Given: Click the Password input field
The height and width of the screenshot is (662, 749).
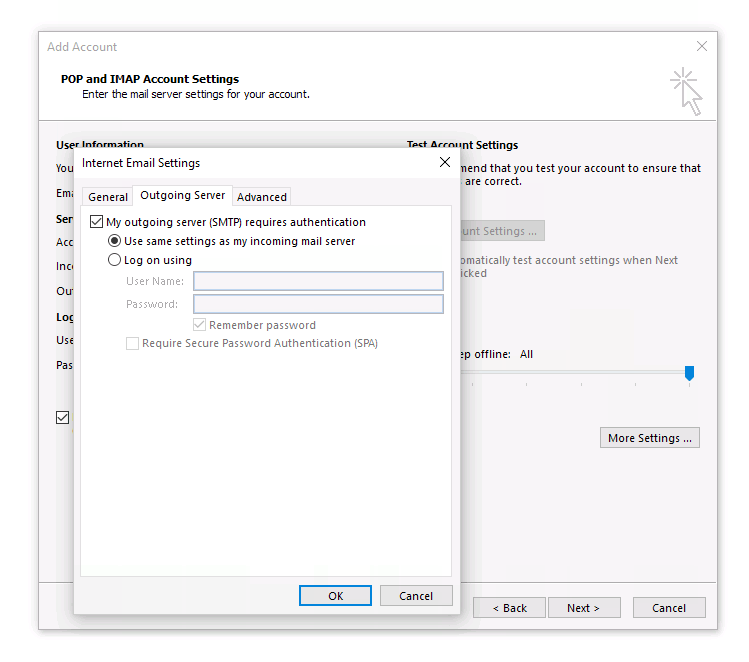Looking at the screenshot, I should pyautogui.click(x=317, y=304).
